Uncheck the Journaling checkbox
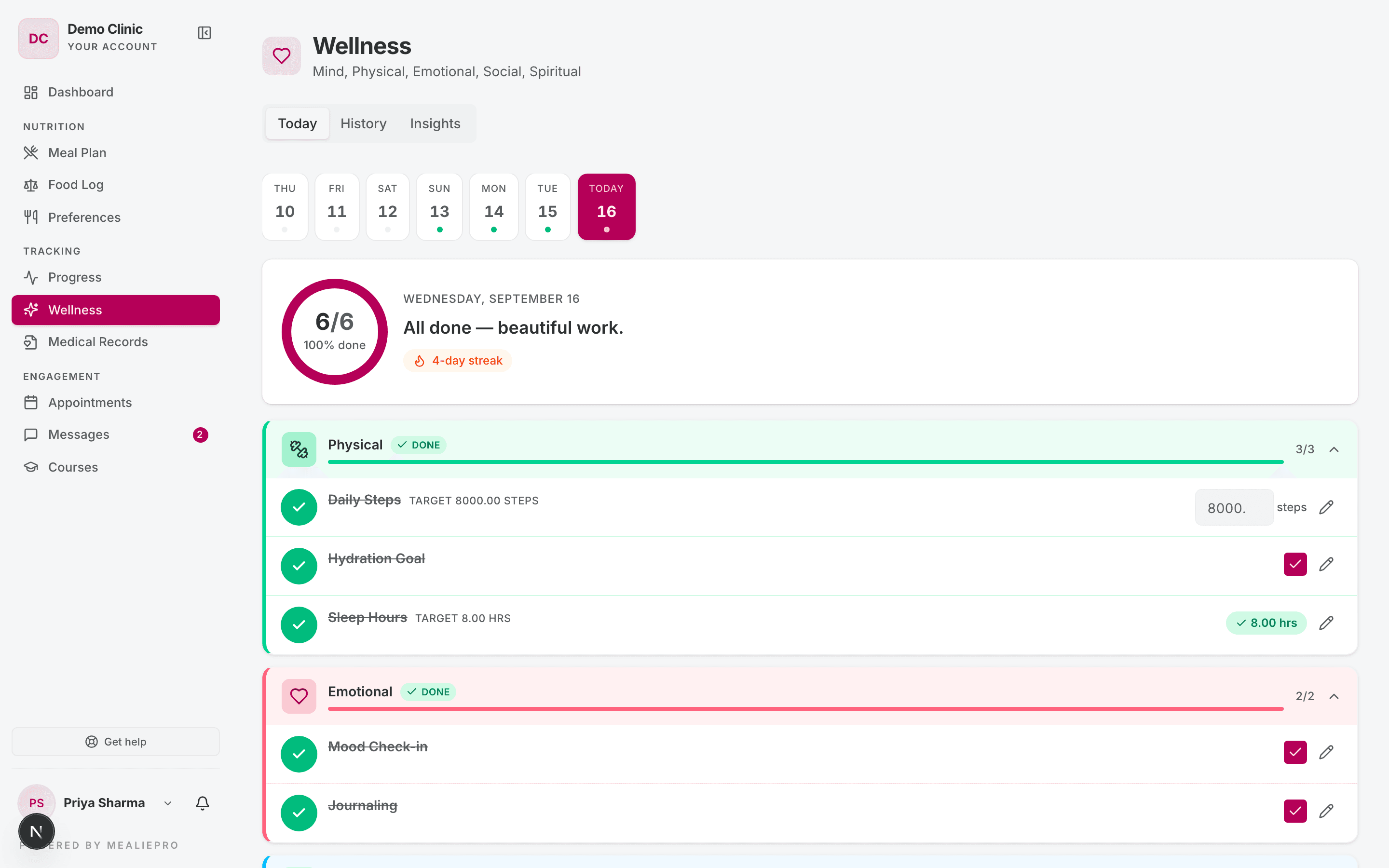This screenshot has width=1389, height=868. 1295,811
